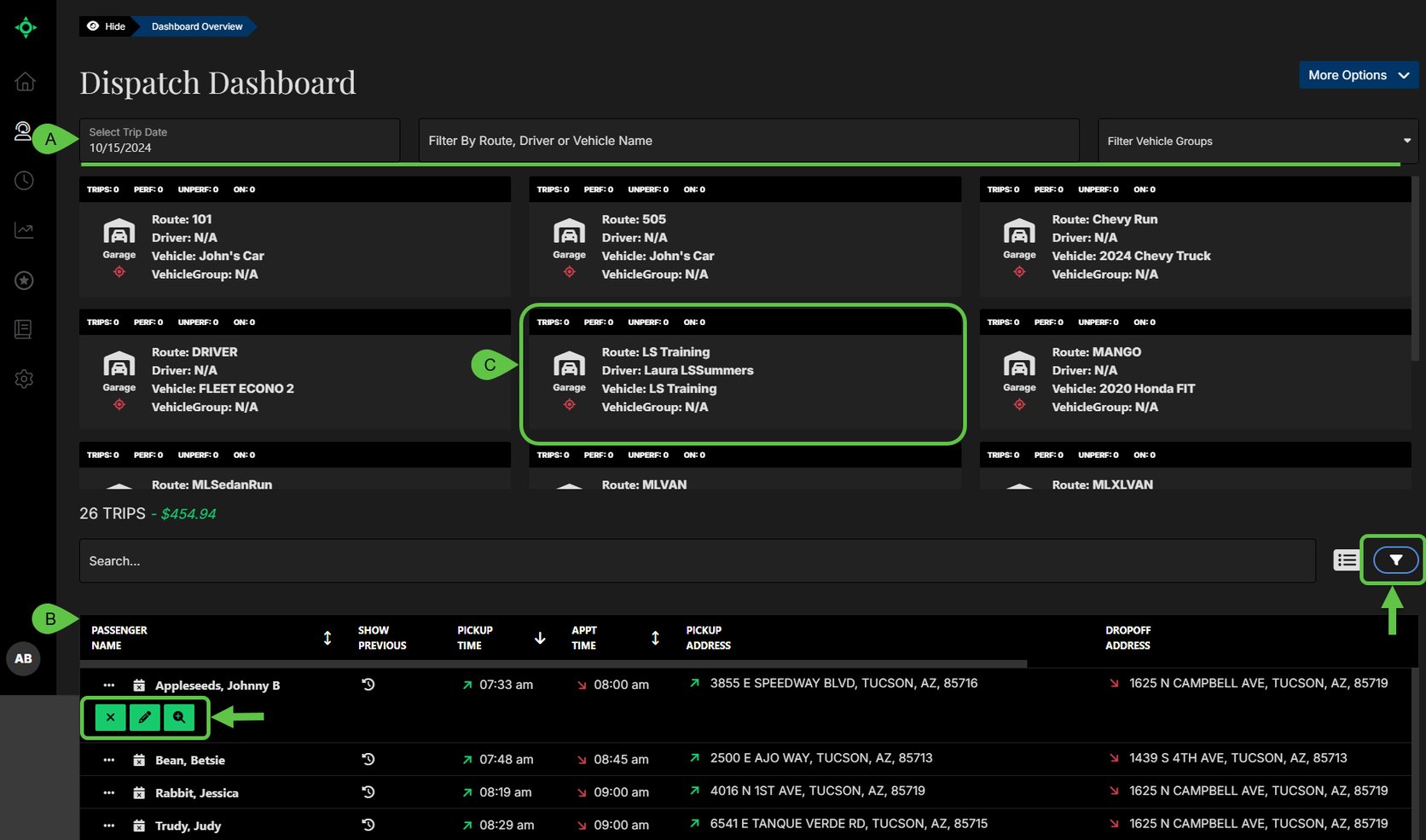Open the Dashboard Overview breadcrumb tab
This screenshot has width=1426, height=840.
[x=194, y=26]
